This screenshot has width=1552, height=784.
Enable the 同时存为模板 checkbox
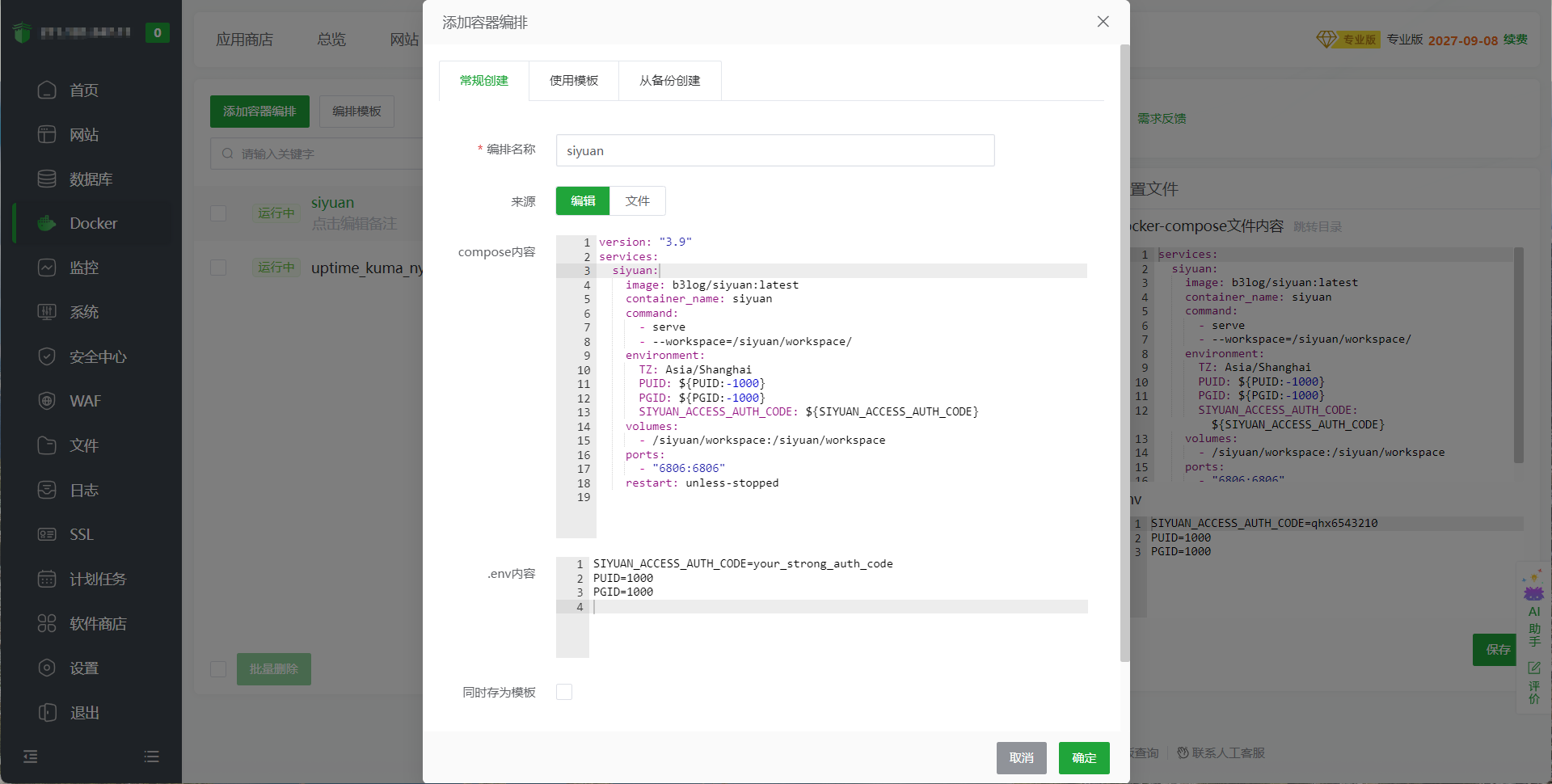[564, 692]
